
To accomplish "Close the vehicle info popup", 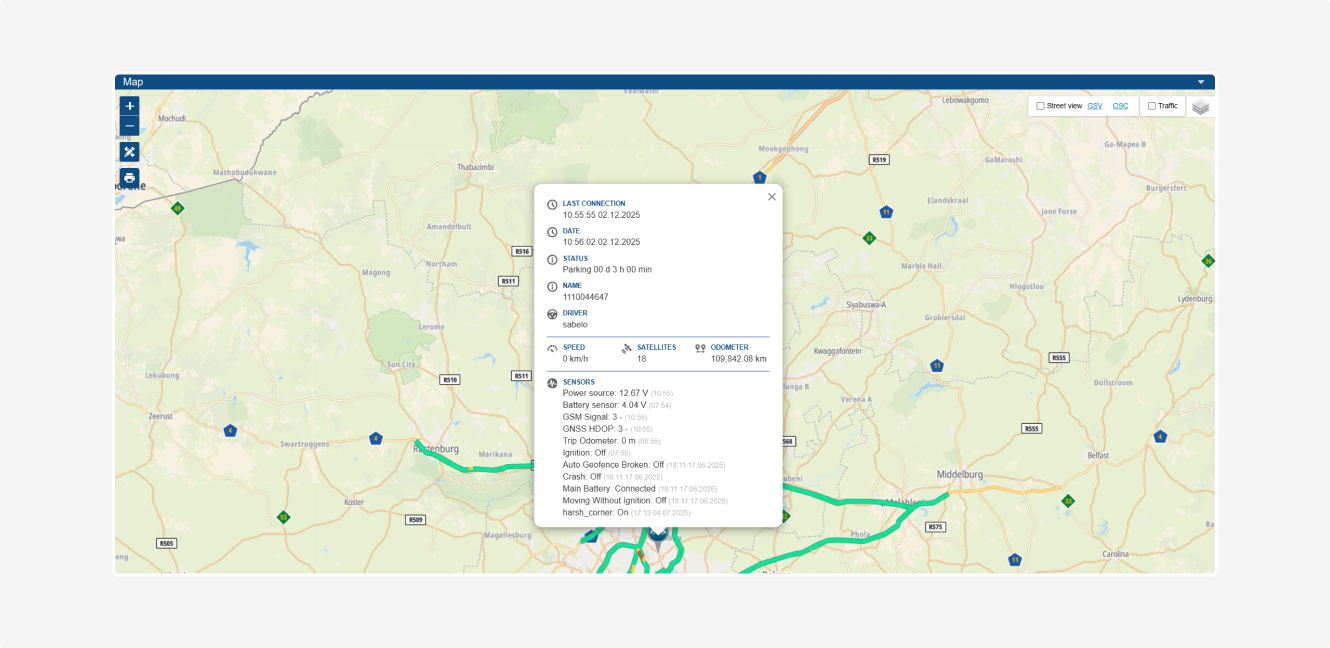I will click(772, 197).
